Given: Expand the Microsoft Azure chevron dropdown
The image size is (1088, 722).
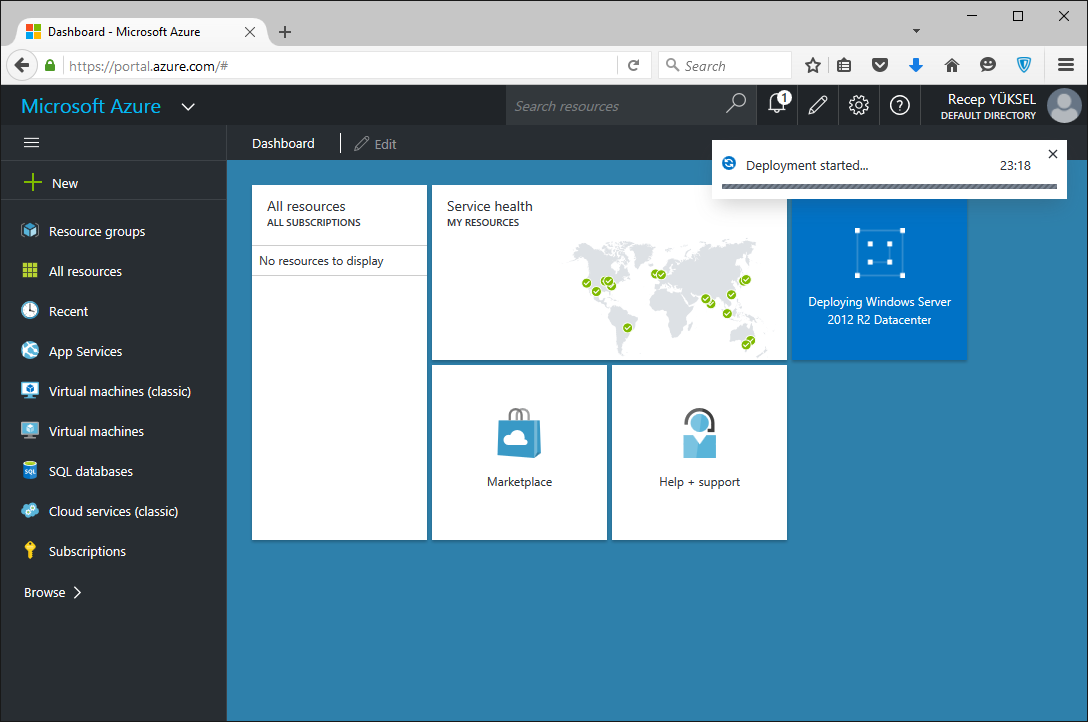Looking at the screenshot, I should click(x=188, y=107).
